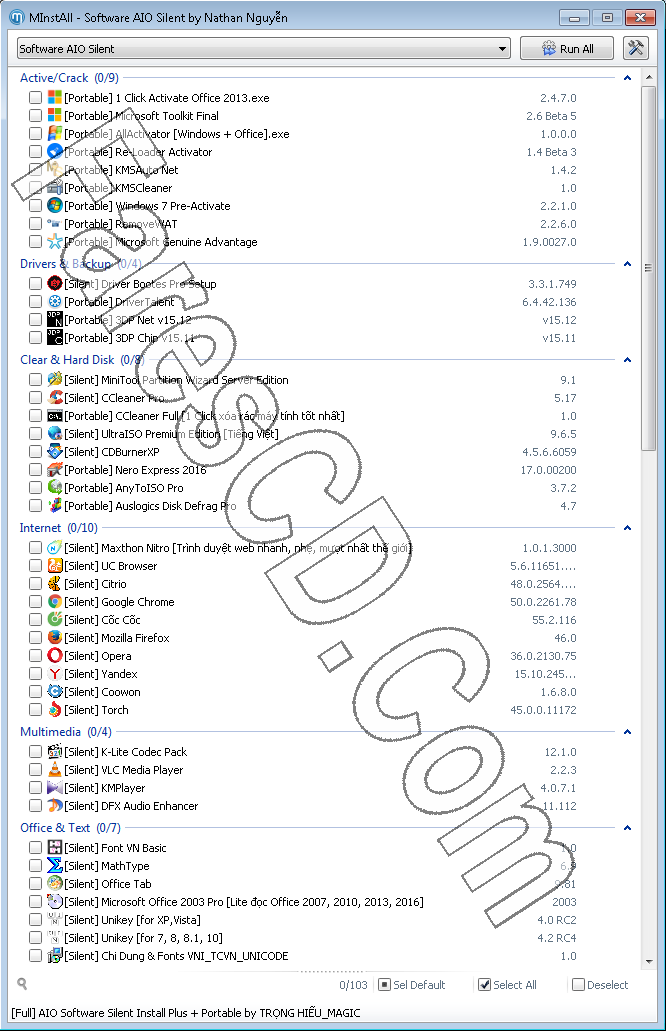
Task: Select the Office & Text (0/7) header
Action: click(70, 827)
